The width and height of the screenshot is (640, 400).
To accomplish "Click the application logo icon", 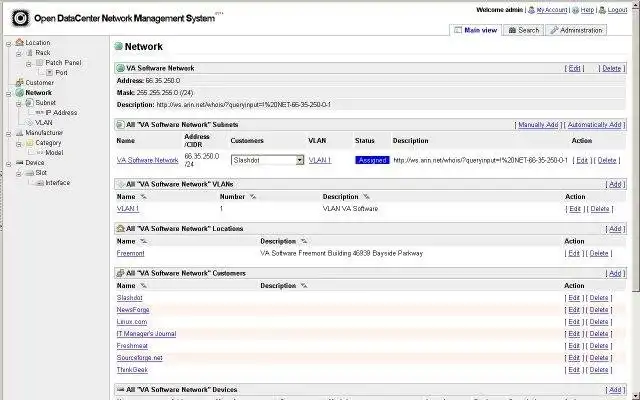I will [x=20, y=18].
